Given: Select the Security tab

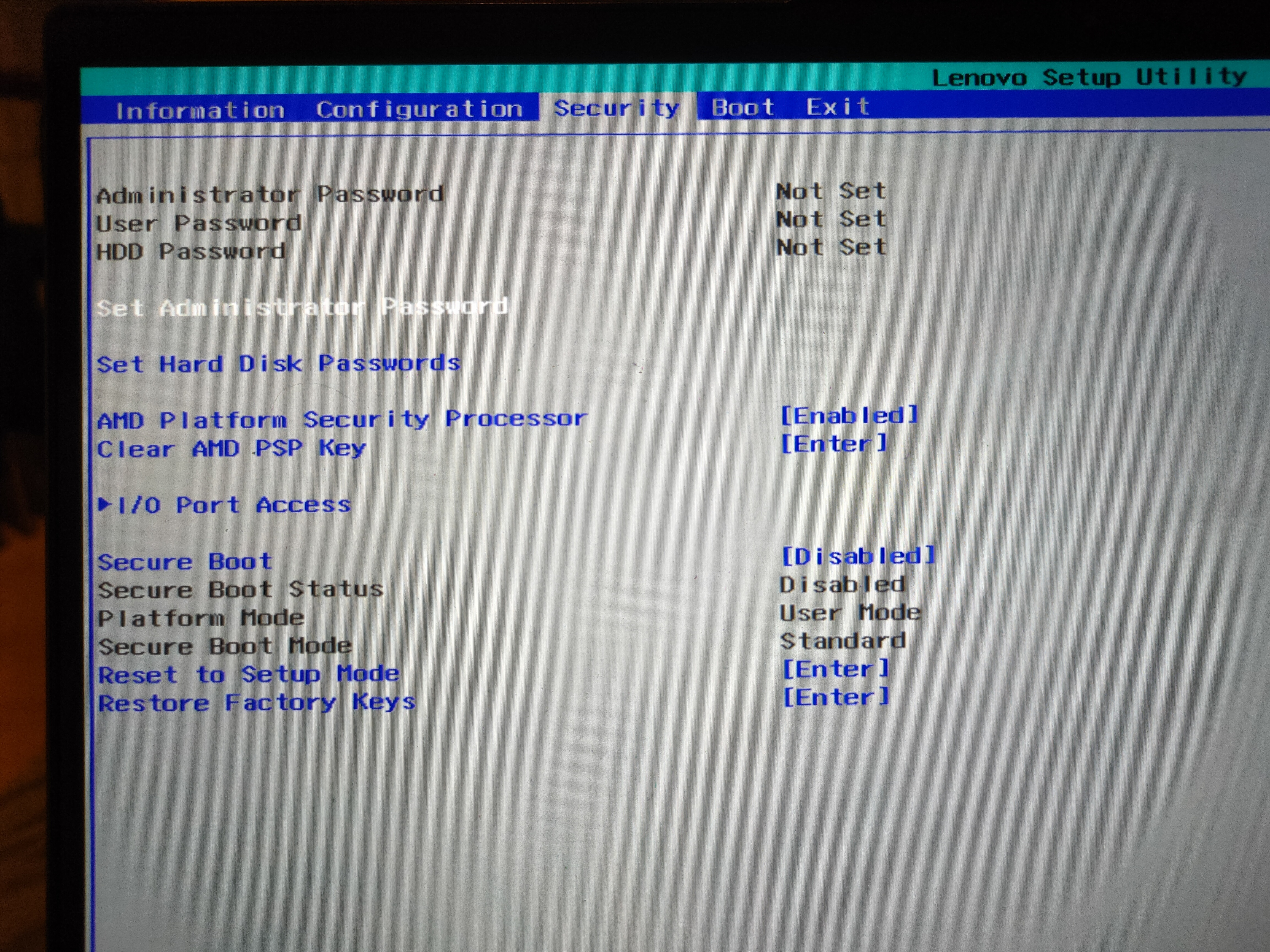Looking at the screenshot, I should click(617, 107).
